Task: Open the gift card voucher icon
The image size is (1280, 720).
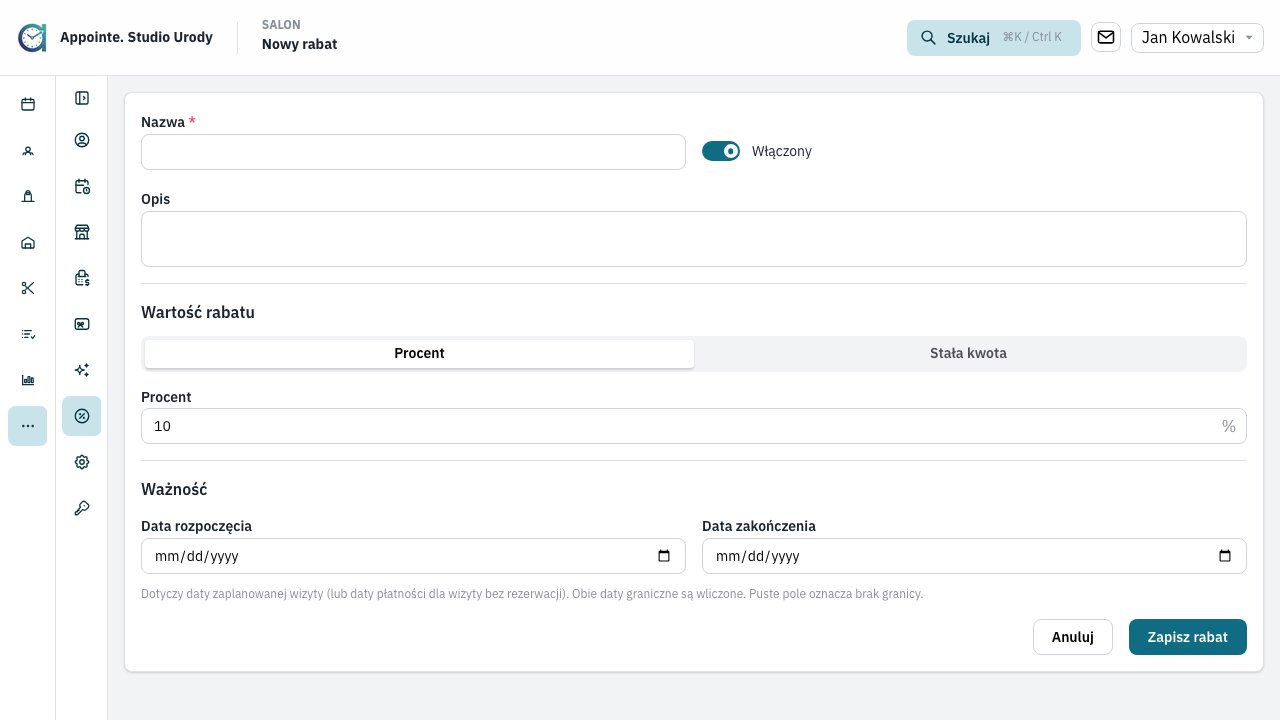Action: (82, 324)
